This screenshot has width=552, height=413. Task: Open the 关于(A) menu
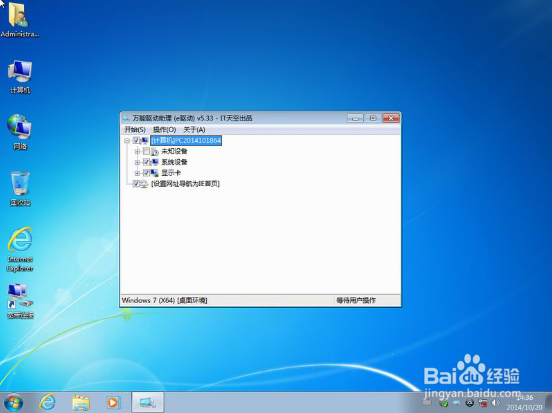(194, 130)
